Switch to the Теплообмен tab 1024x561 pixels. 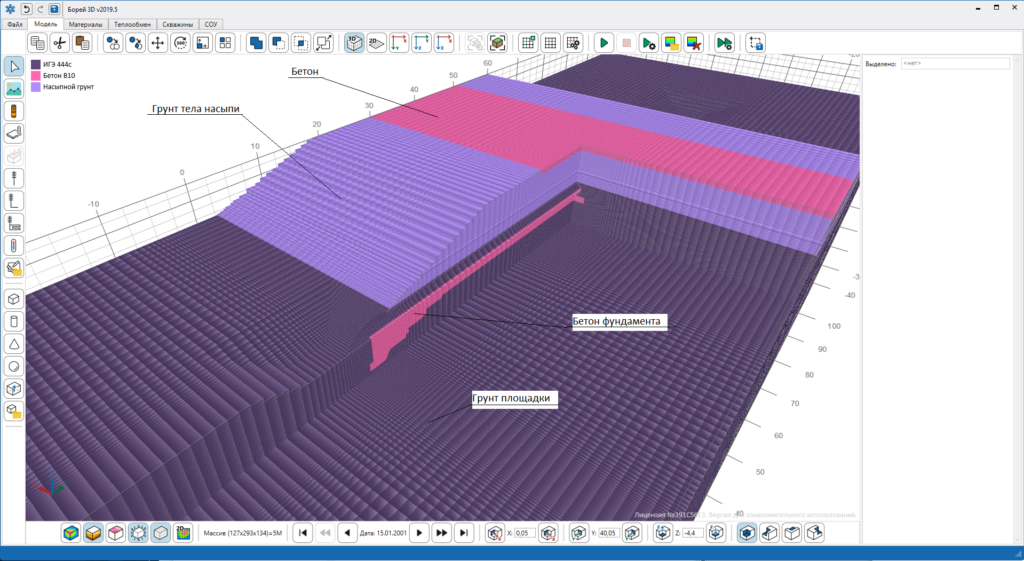(133, 24)
